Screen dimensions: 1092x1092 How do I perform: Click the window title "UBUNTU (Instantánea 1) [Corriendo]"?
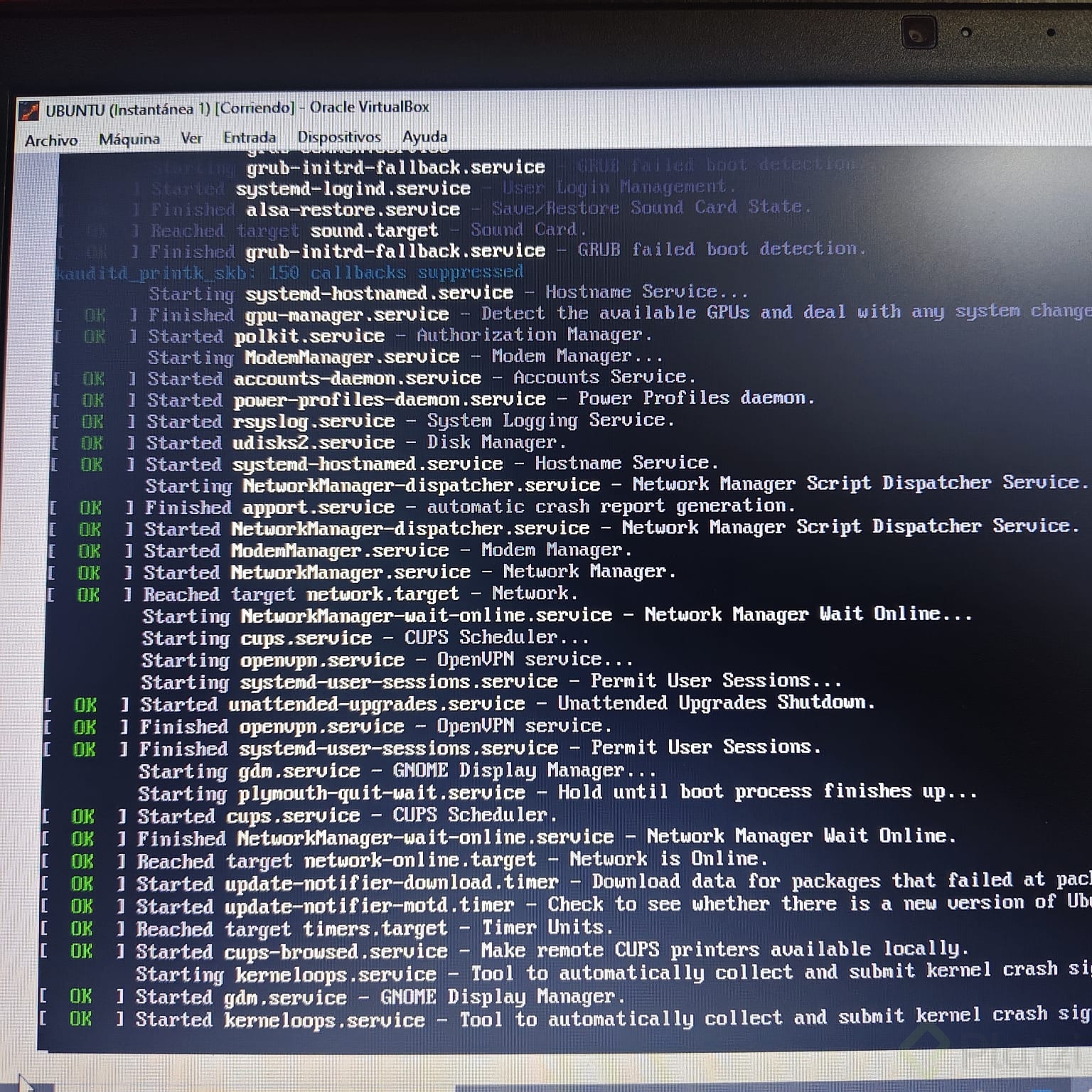tap(170, 109)
